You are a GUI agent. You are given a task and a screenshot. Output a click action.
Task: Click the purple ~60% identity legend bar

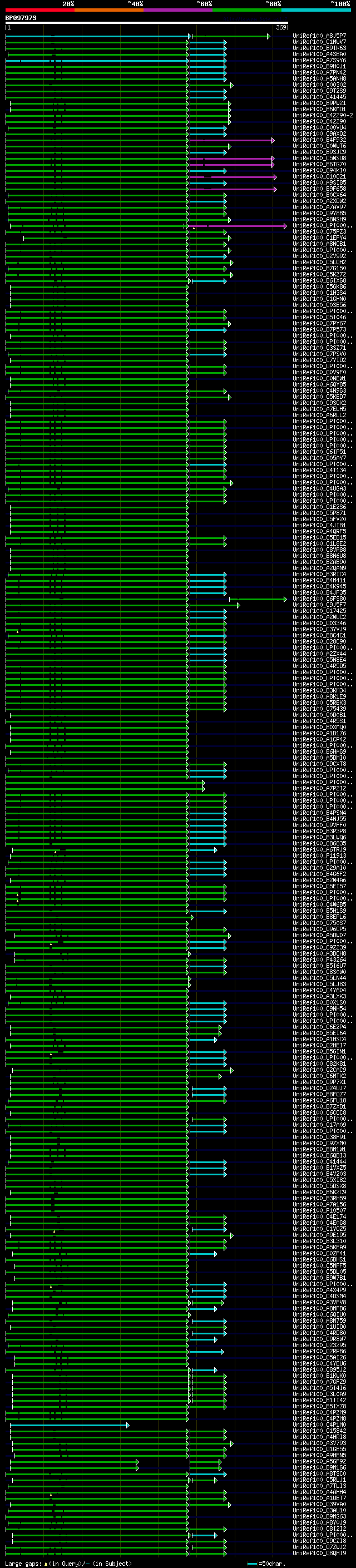point(179,11)
